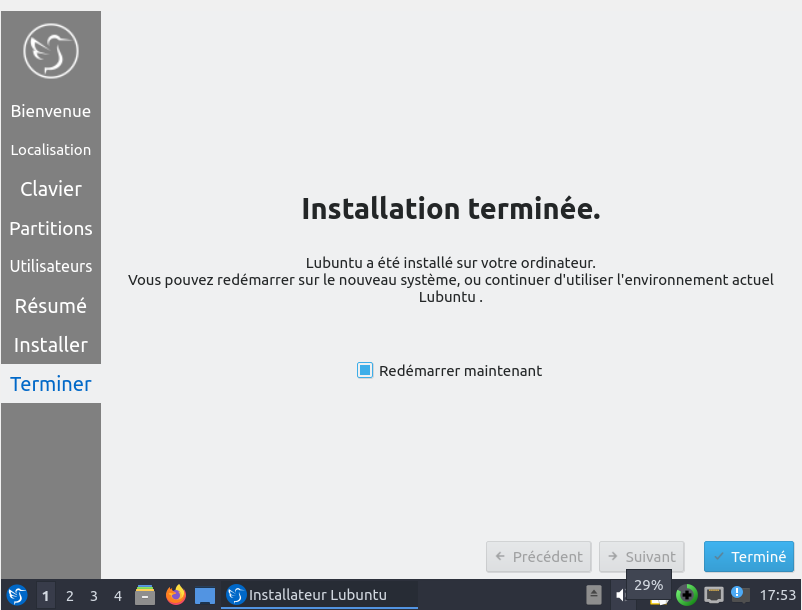Click the Installateur Lubuntu taskbar entry
This screenshot has height=610, width=802.
319,595
